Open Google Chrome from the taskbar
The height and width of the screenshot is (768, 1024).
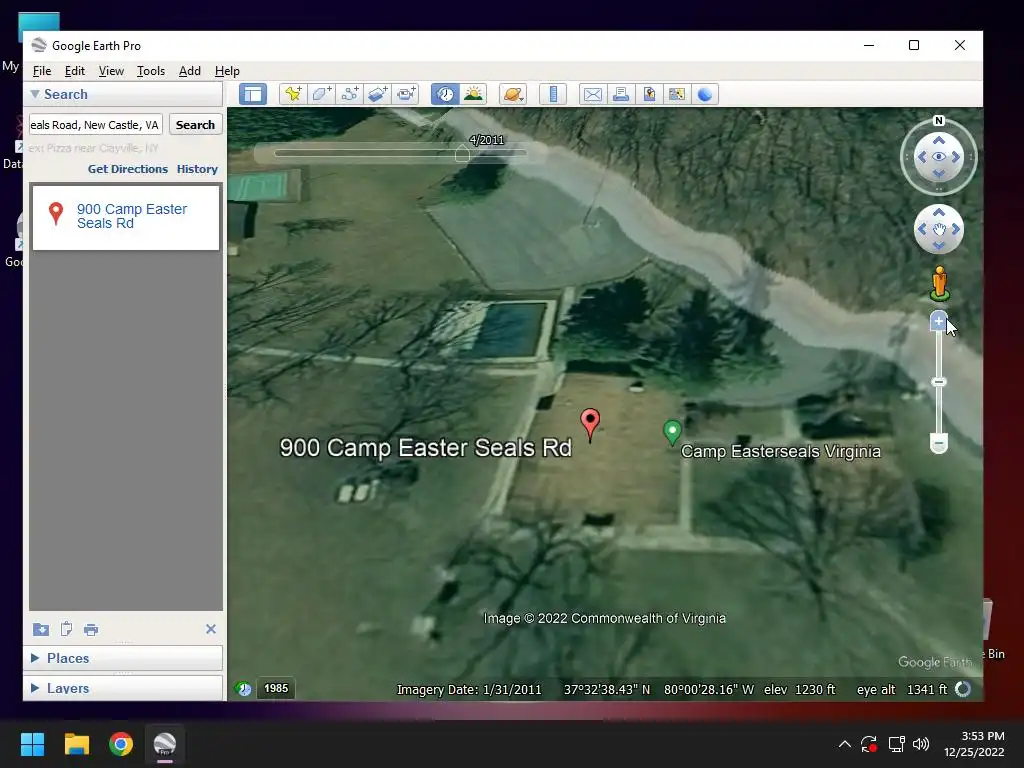click(121, 744)
